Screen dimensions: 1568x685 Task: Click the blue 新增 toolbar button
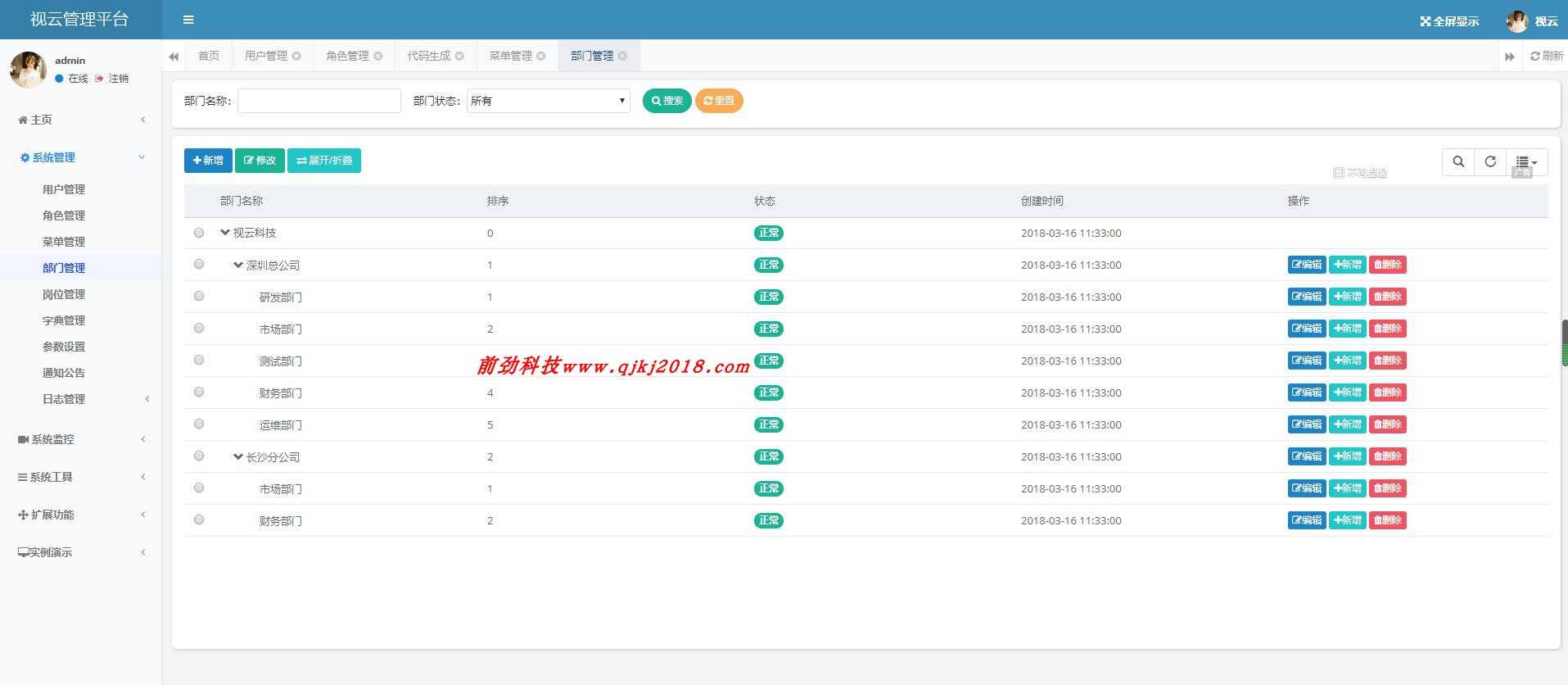(x=208, y=161)
